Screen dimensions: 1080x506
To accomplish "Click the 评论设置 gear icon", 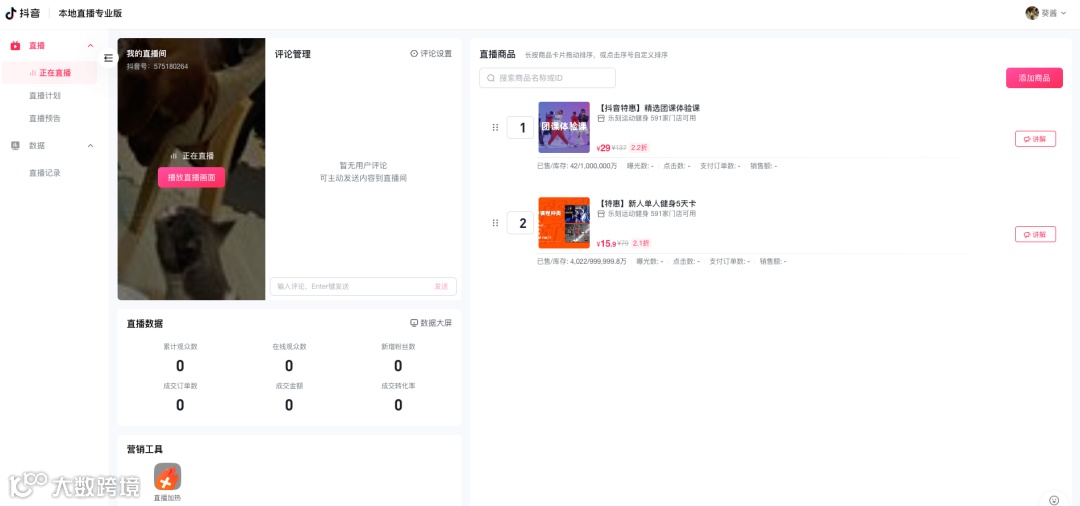I will (414, 54).
